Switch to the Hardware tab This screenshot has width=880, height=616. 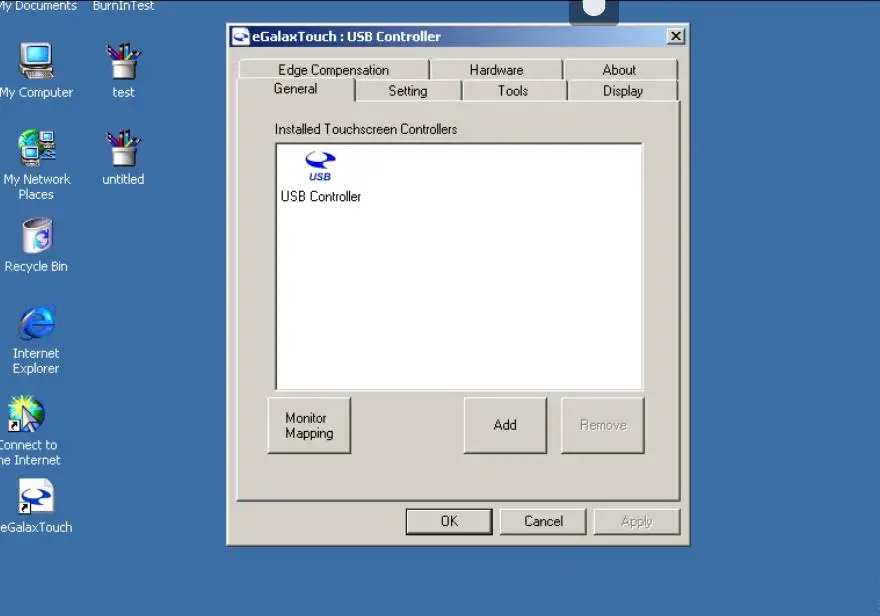(x=496, y=70)
